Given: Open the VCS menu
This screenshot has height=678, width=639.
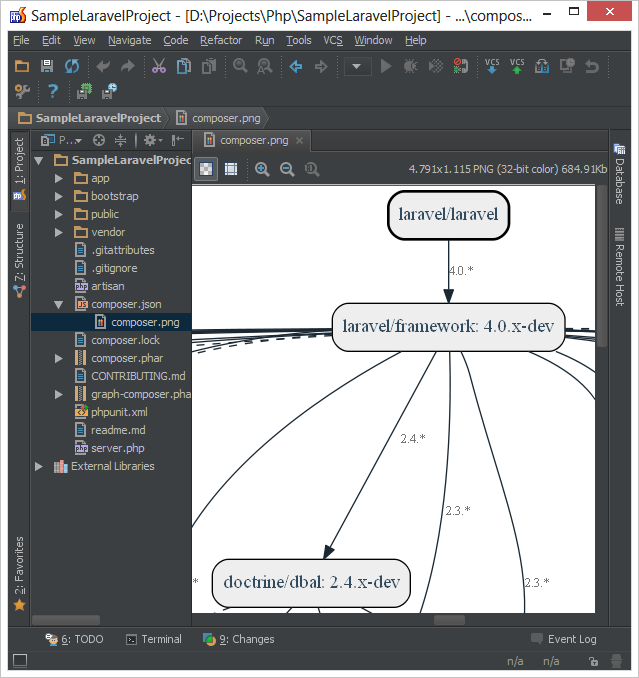Looking at the screenshot, I should tap(333, 40).
